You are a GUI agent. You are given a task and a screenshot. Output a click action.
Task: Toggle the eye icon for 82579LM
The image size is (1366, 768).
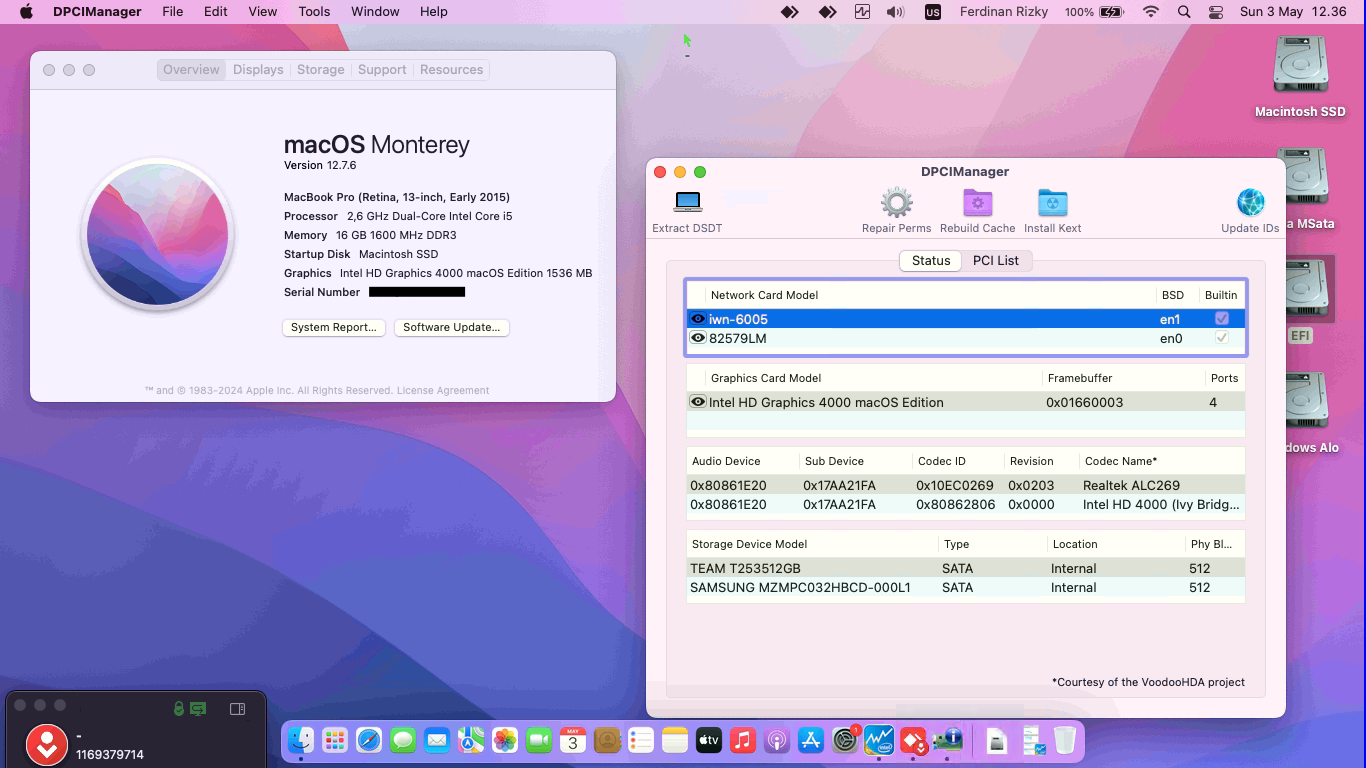click(x=698, y=338)
